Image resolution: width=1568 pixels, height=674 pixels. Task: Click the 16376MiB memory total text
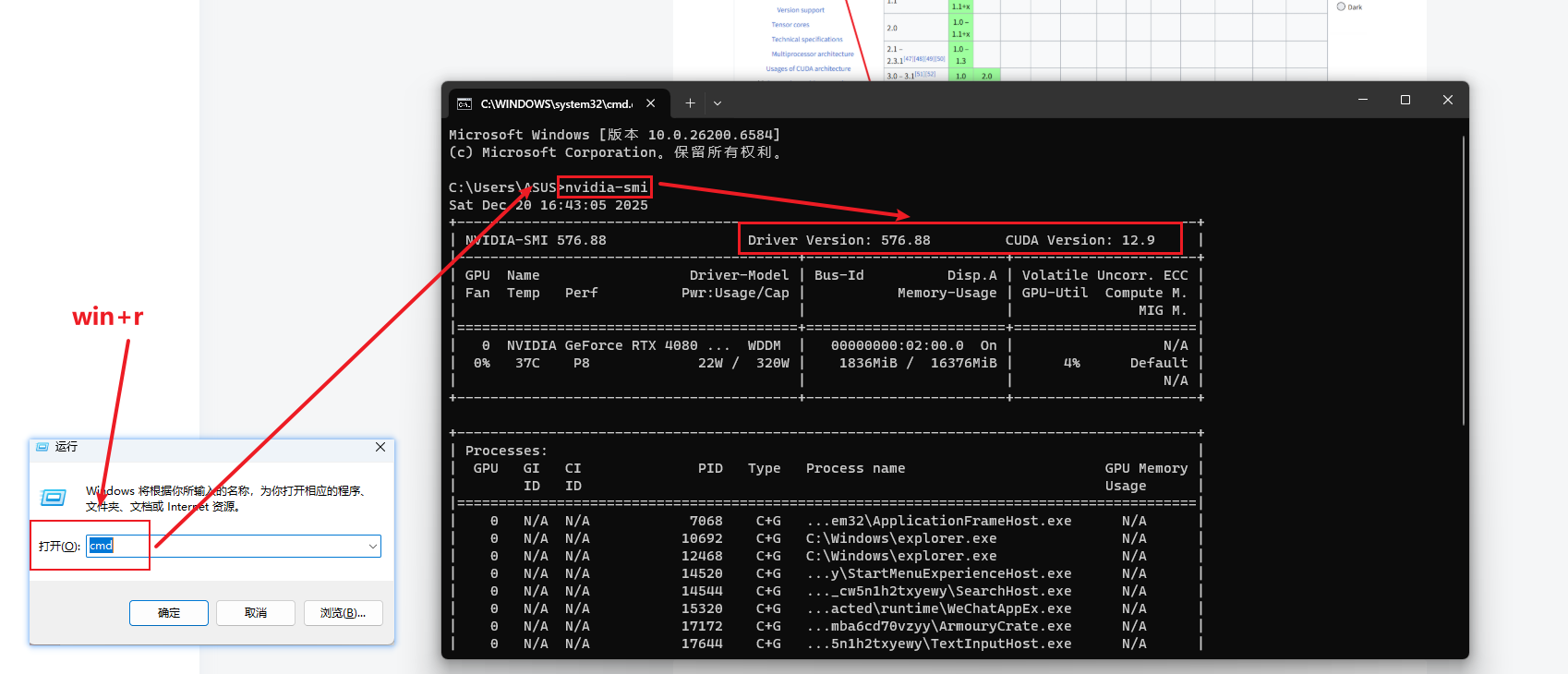coord(963,363)
